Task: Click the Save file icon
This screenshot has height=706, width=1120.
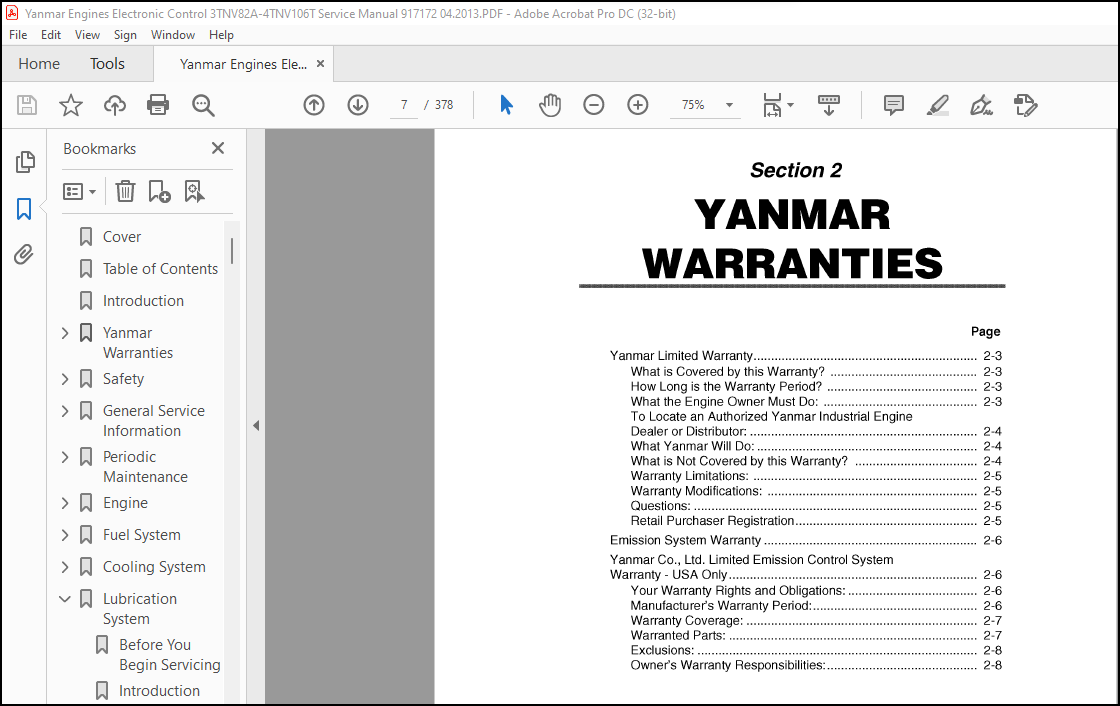Action: 27,105
